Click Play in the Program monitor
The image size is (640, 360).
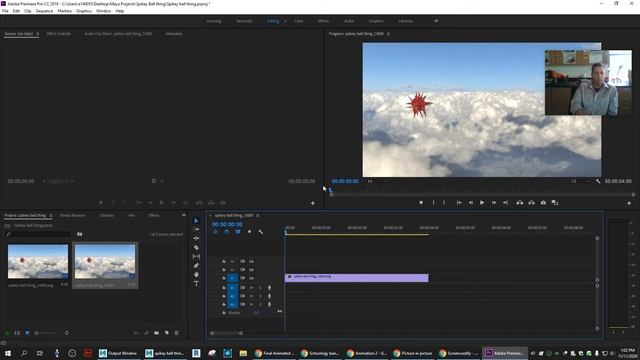click(482, 202)
